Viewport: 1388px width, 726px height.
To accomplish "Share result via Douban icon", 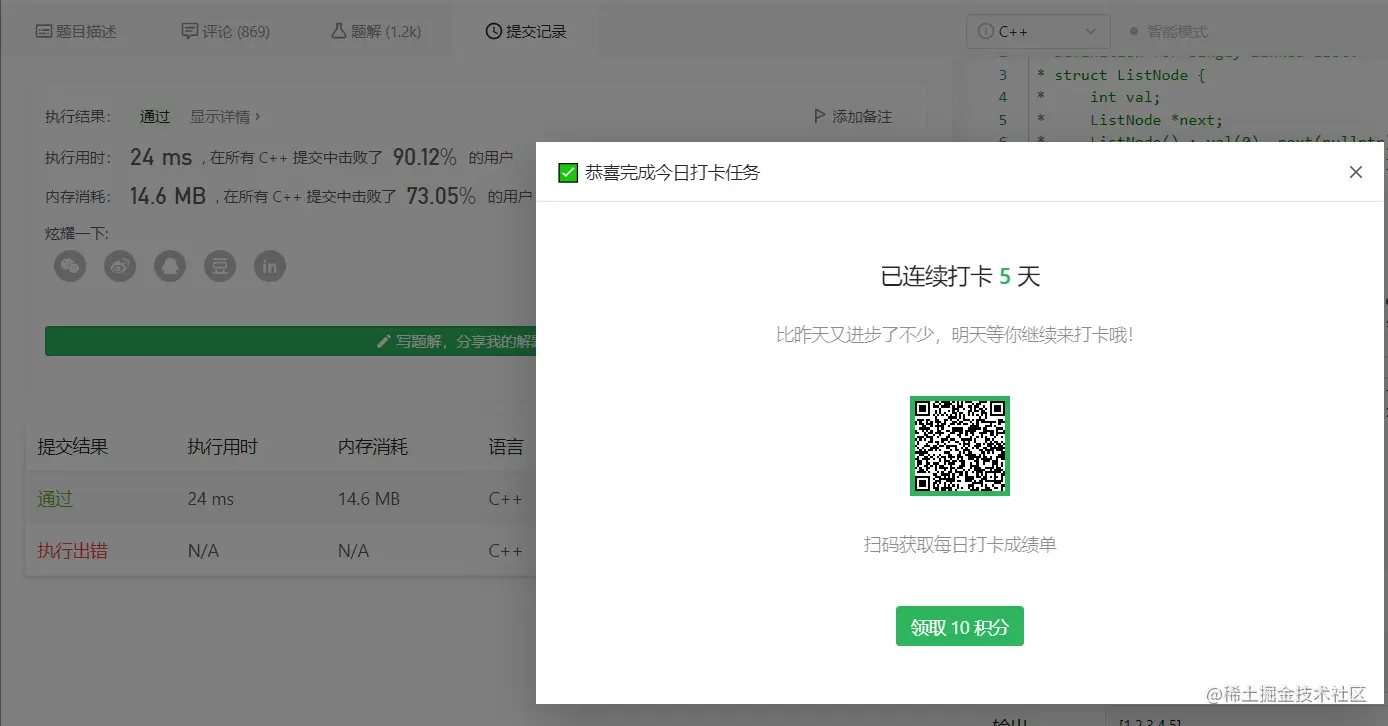I will (220, 266).
